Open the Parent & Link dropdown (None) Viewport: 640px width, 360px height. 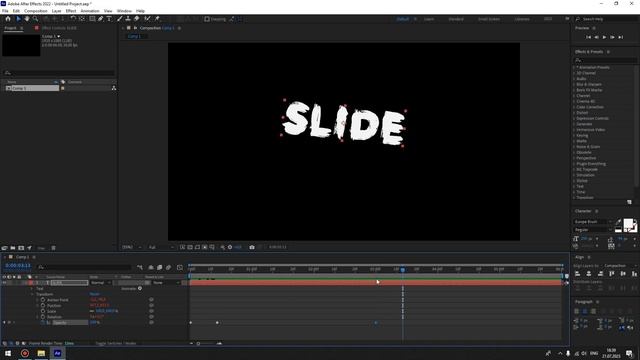click(165, 282)
